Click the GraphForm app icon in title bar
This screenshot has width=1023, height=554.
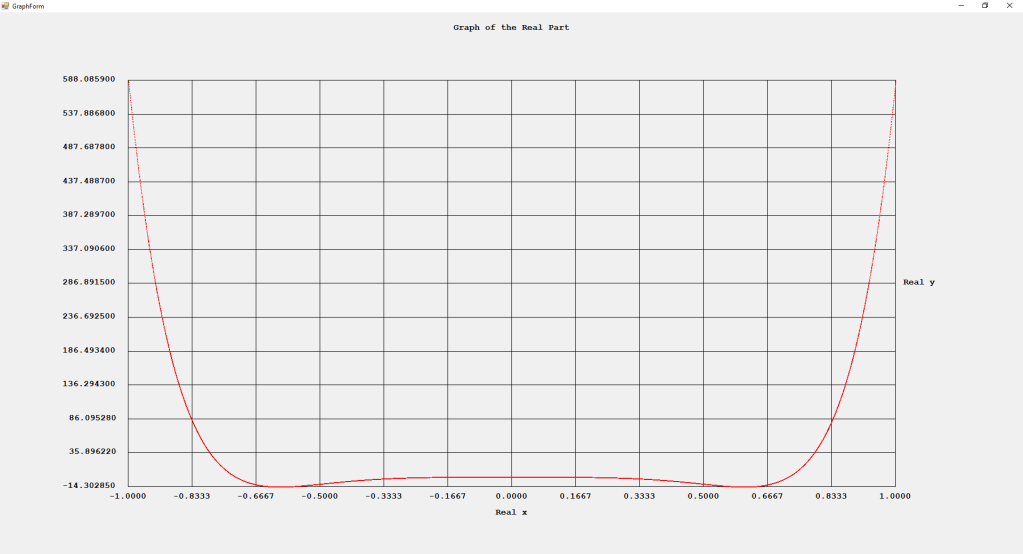click(x=5, y=5)
